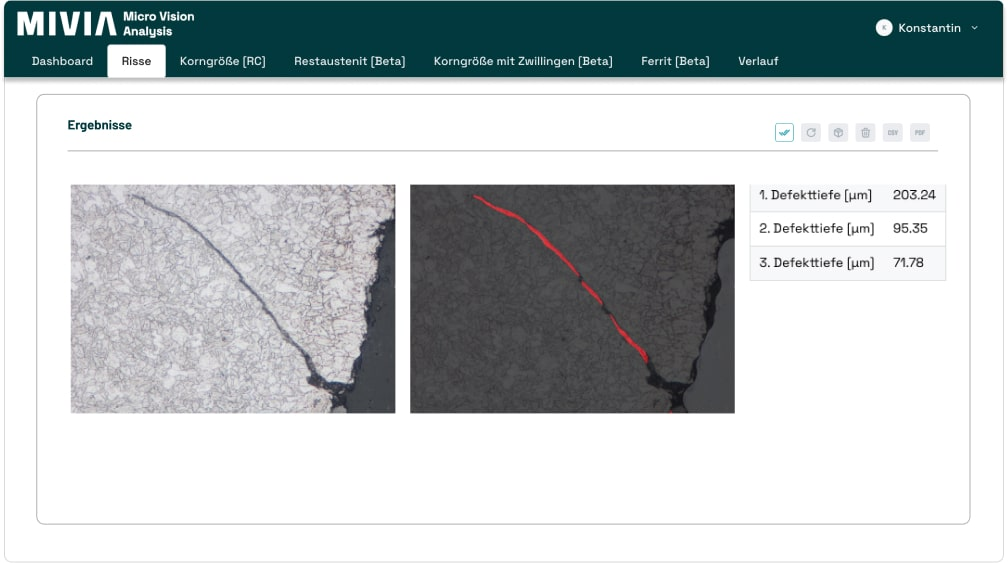Click the MIVIA logo
This screenshot has height=563, width=1008.
[x=66, y=24]
